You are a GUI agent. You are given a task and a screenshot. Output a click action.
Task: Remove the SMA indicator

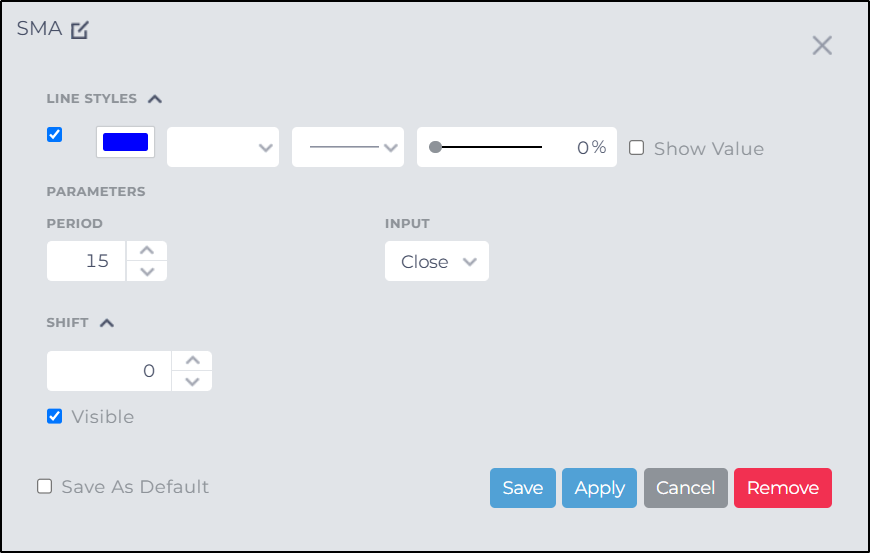(x=782, y=488)
